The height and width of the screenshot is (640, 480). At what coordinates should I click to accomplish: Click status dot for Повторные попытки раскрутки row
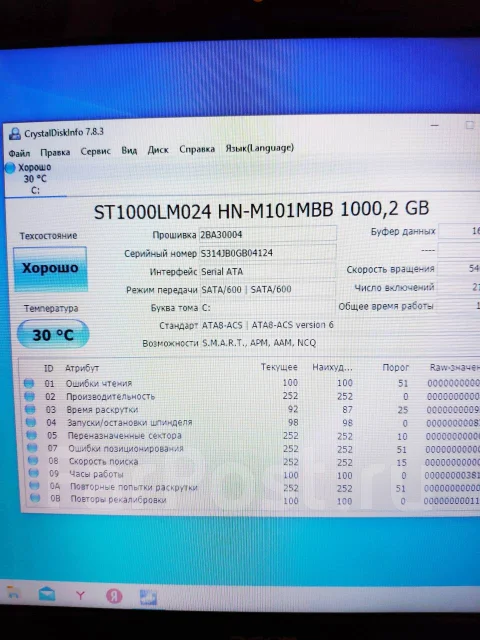[x=35, y=486]
